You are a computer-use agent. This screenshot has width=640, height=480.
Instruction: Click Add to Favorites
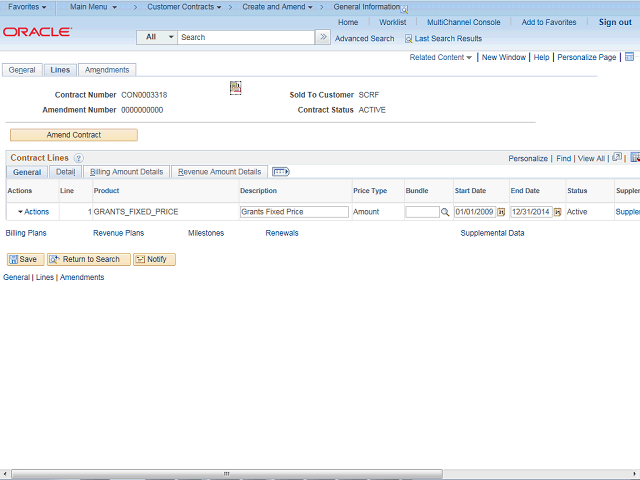click(549, 22)
